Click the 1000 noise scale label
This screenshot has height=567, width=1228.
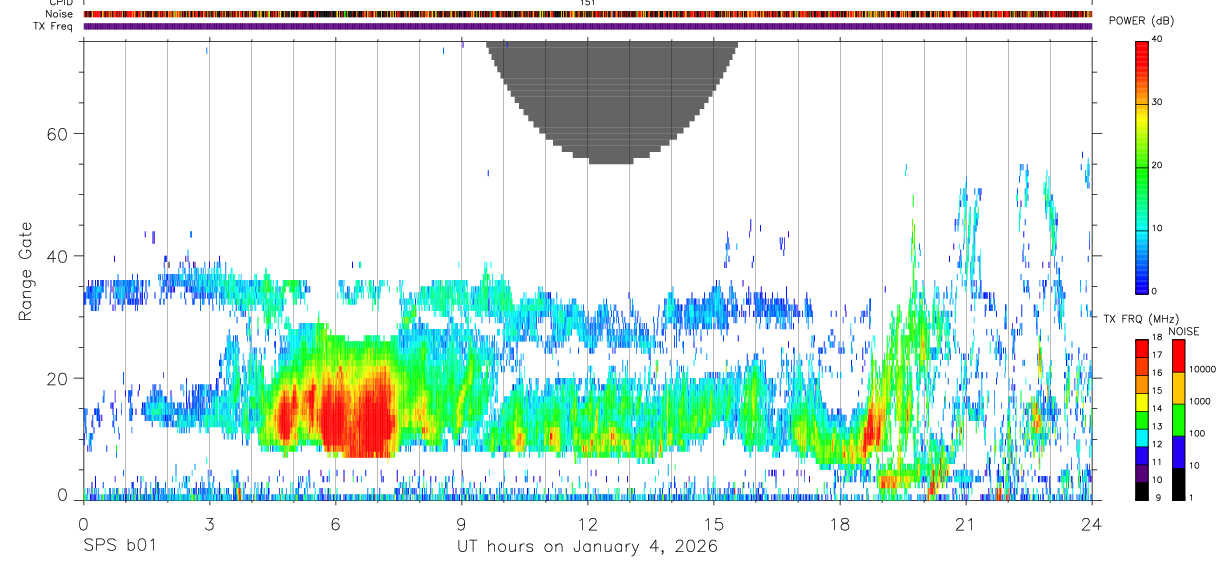1199,401
